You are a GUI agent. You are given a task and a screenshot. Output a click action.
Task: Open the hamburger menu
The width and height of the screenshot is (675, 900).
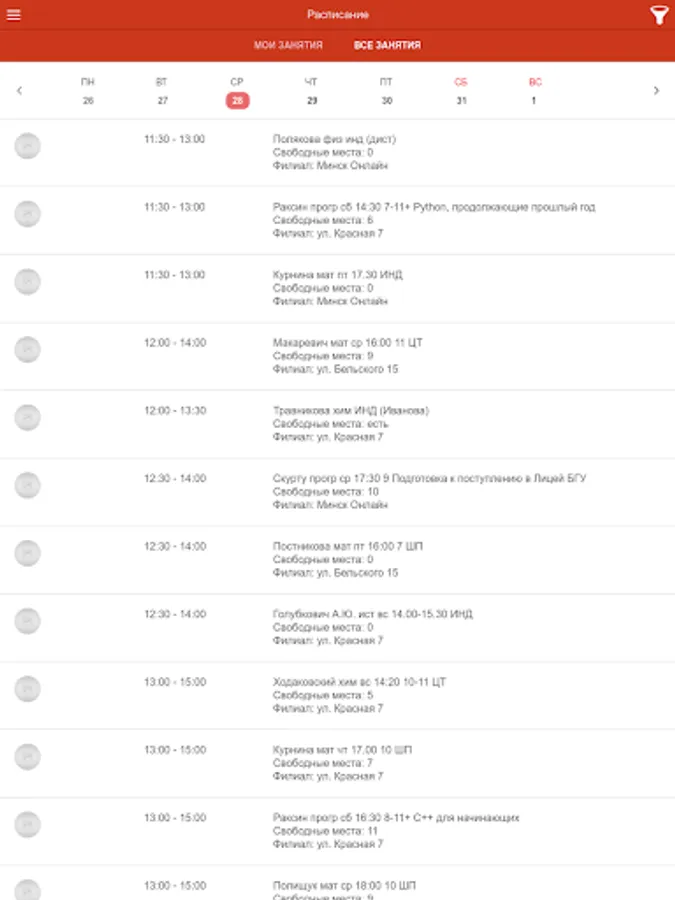click(14, 15)
